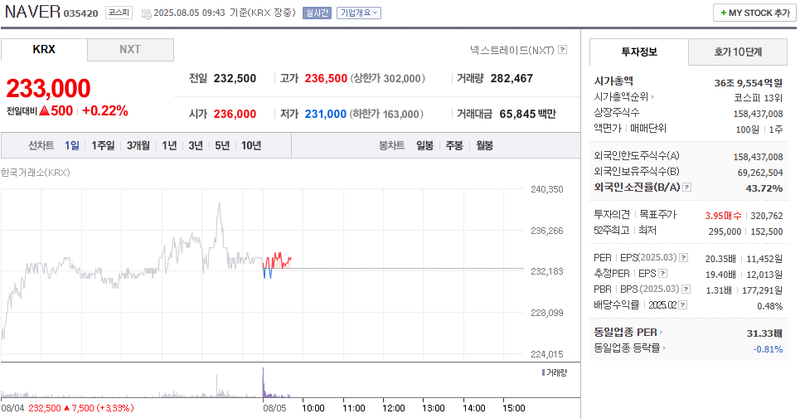Click help icon next to 외국인소진율(B/A)

pos(687,187)
